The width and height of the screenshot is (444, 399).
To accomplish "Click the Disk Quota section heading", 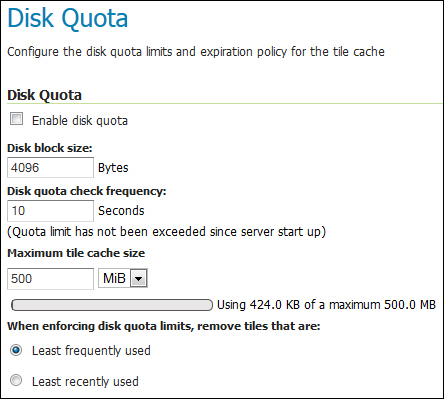I will pyautogui.click(x=44, y=95).
